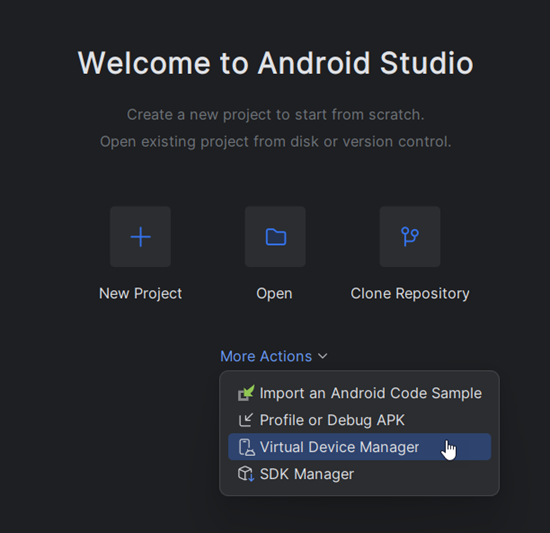Click the Clone Repository branch icon
The image size is (550, 533).
pos(410,237)
